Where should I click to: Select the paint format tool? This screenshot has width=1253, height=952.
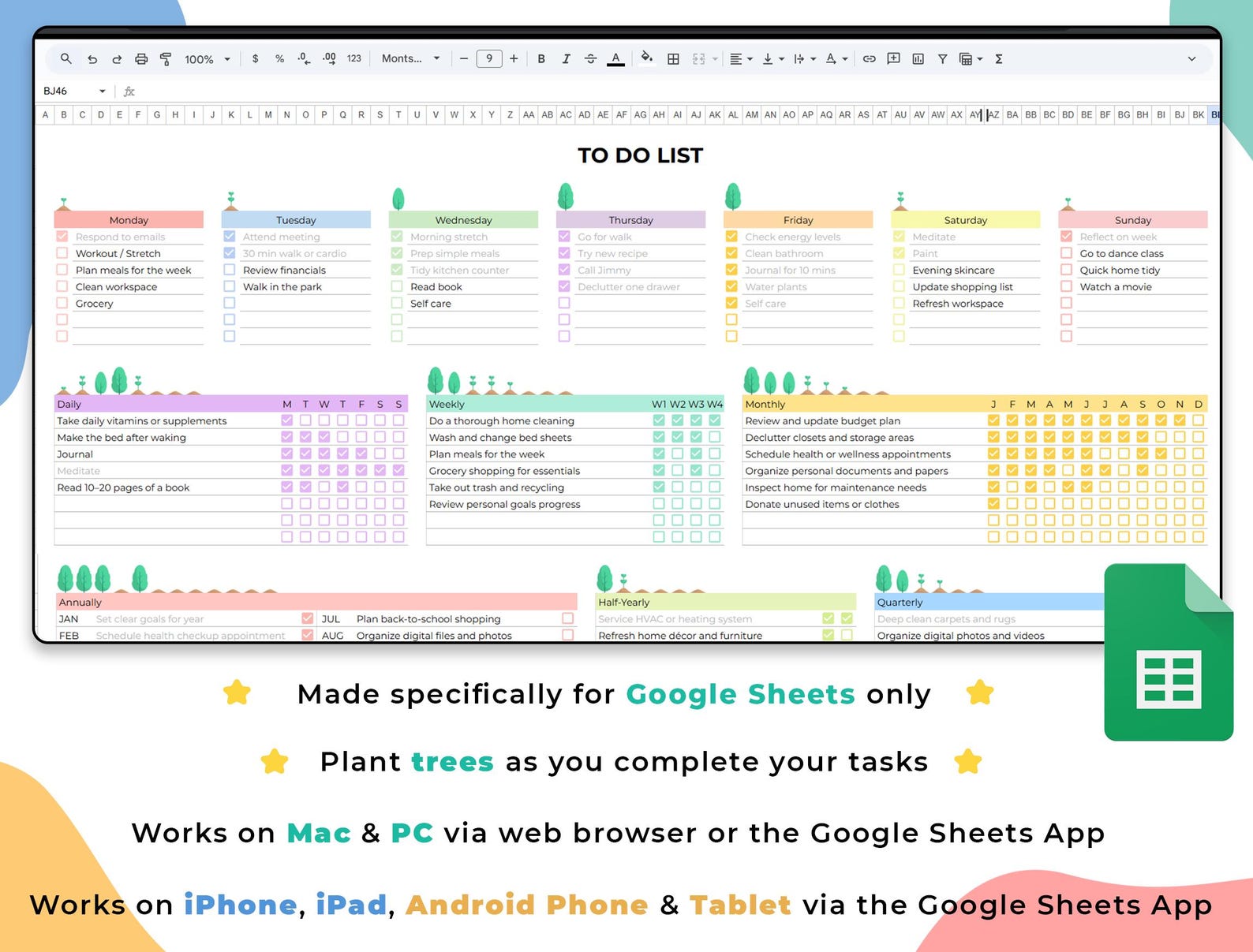(x=166, y=59)
